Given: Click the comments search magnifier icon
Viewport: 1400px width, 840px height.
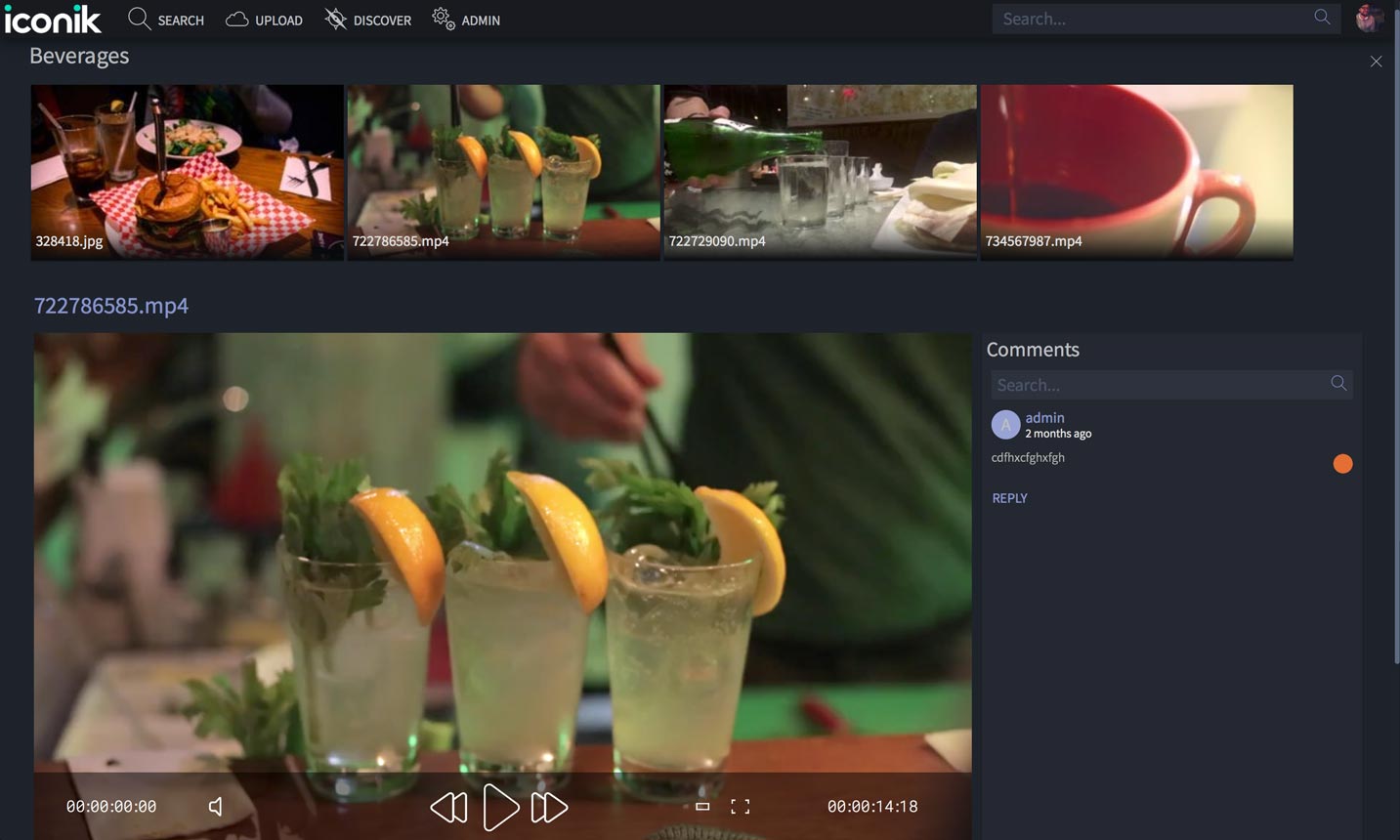Looking at the screenshot, I should 1338,384.
